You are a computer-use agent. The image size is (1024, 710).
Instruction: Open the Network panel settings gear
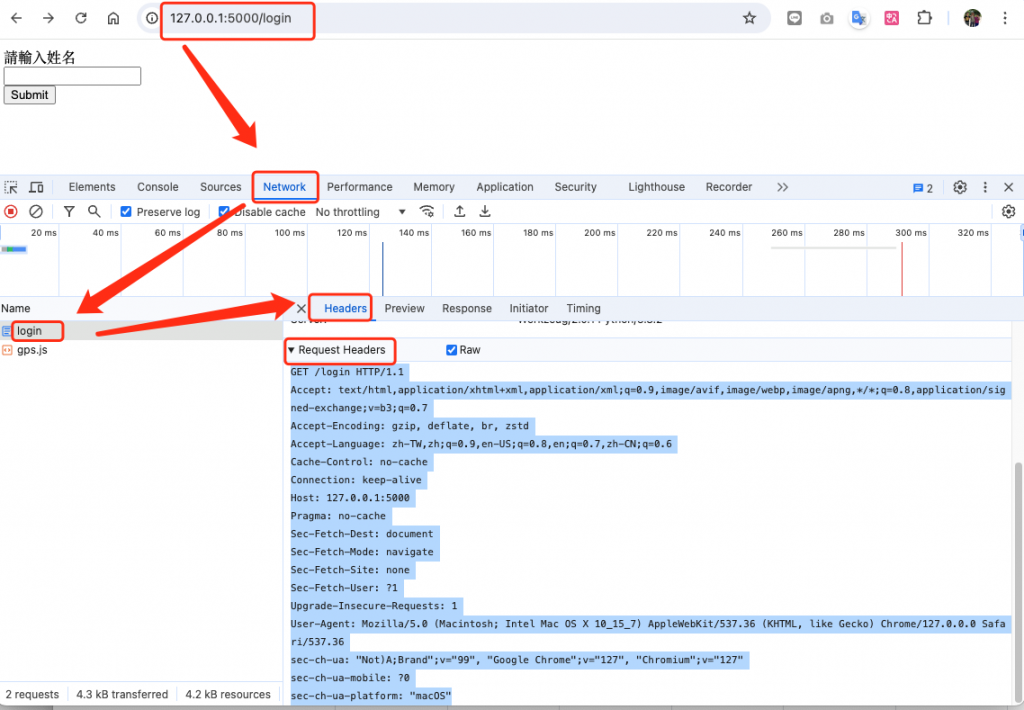[1008, 212]
